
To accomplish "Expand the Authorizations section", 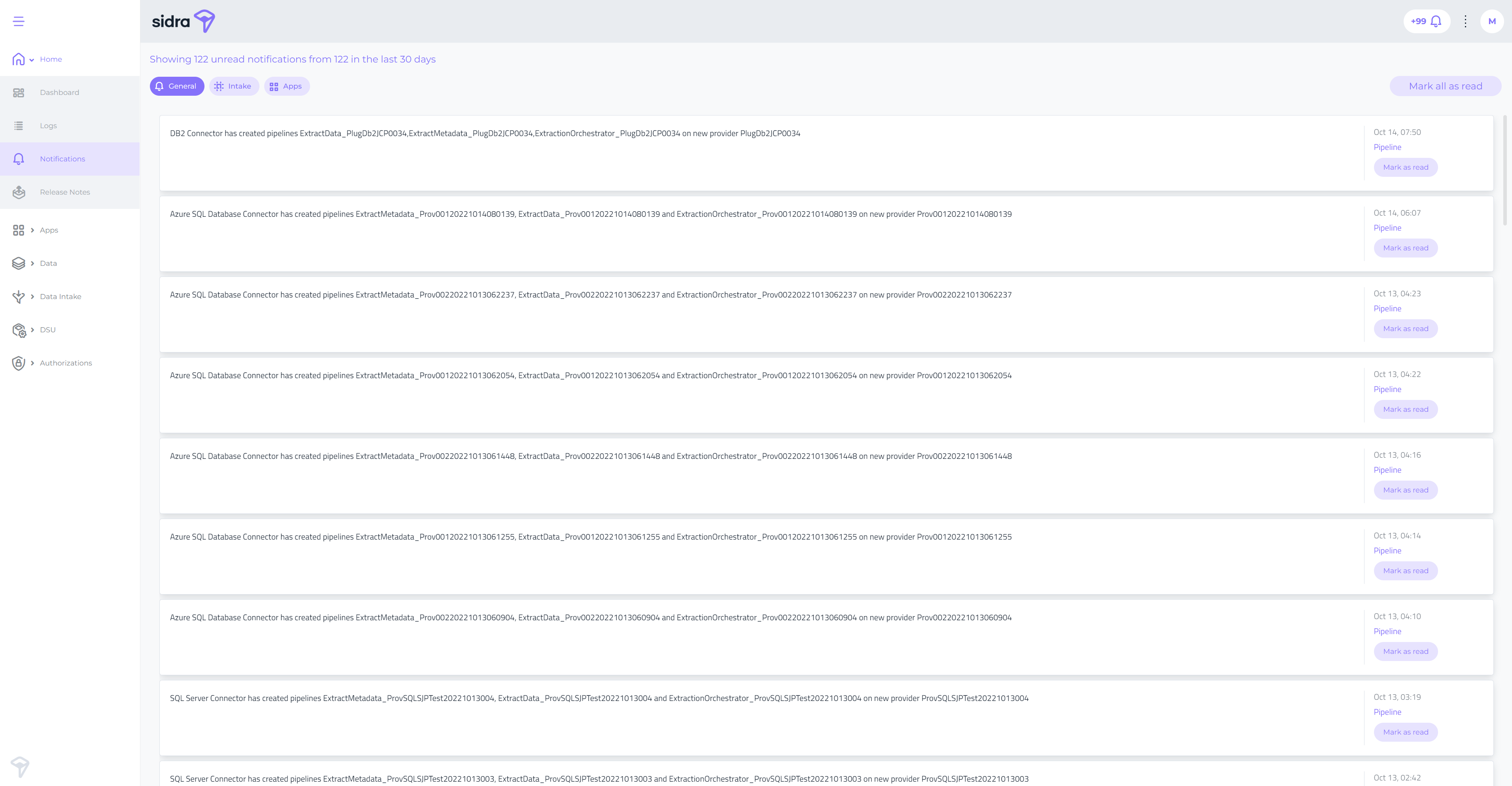I will point(32,363).
